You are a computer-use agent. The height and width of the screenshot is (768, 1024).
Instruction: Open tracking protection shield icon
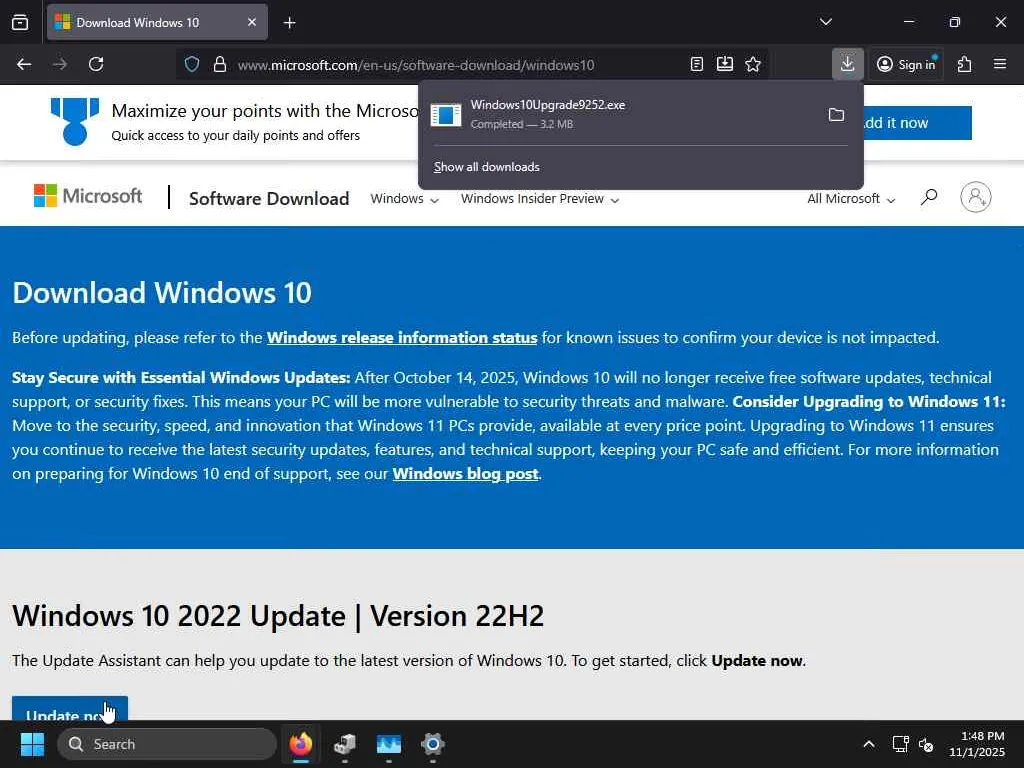pyautogui.click(x=191, y=64)
